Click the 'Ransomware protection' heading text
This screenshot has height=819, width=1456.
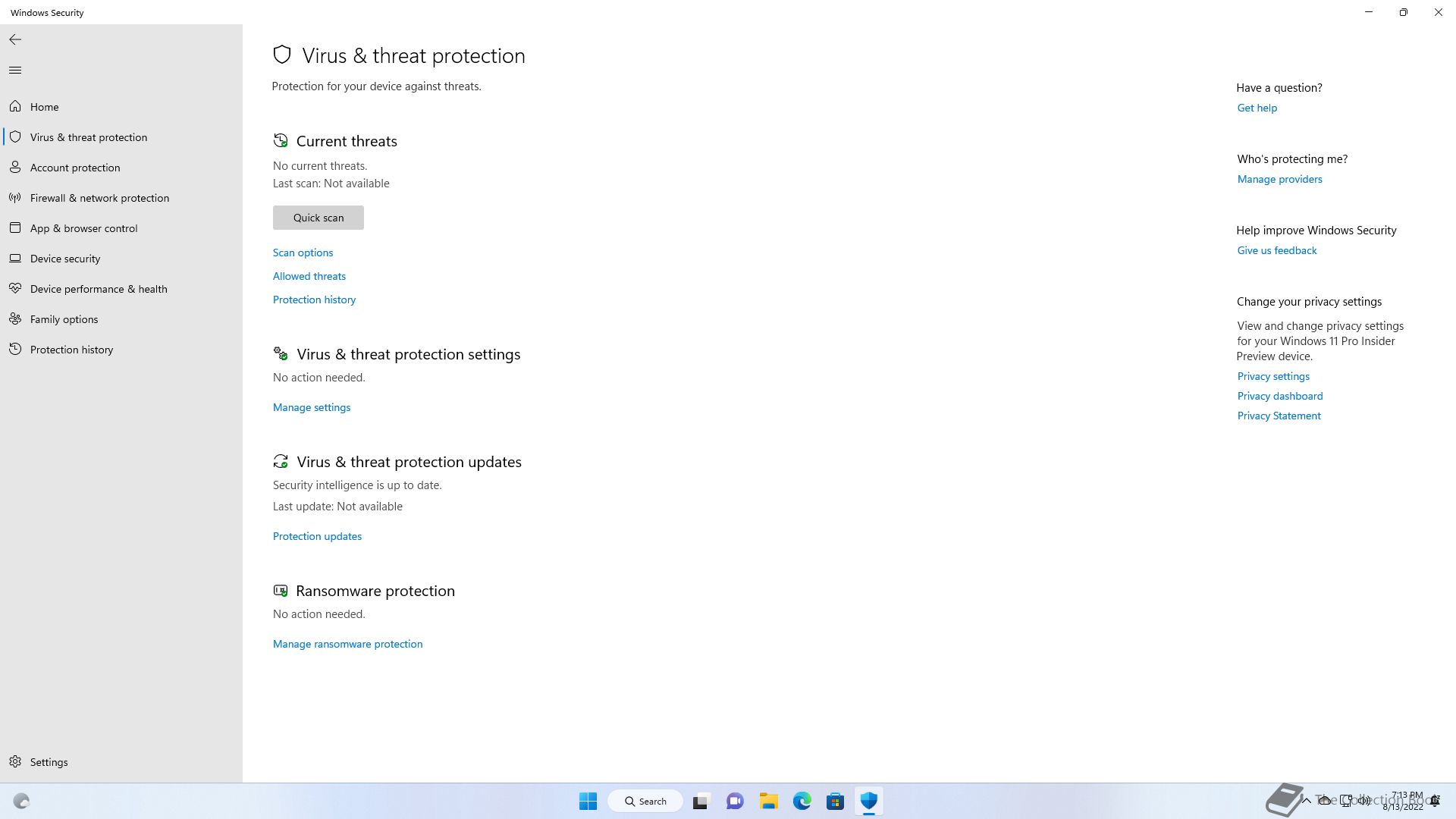tap(375, 591)
